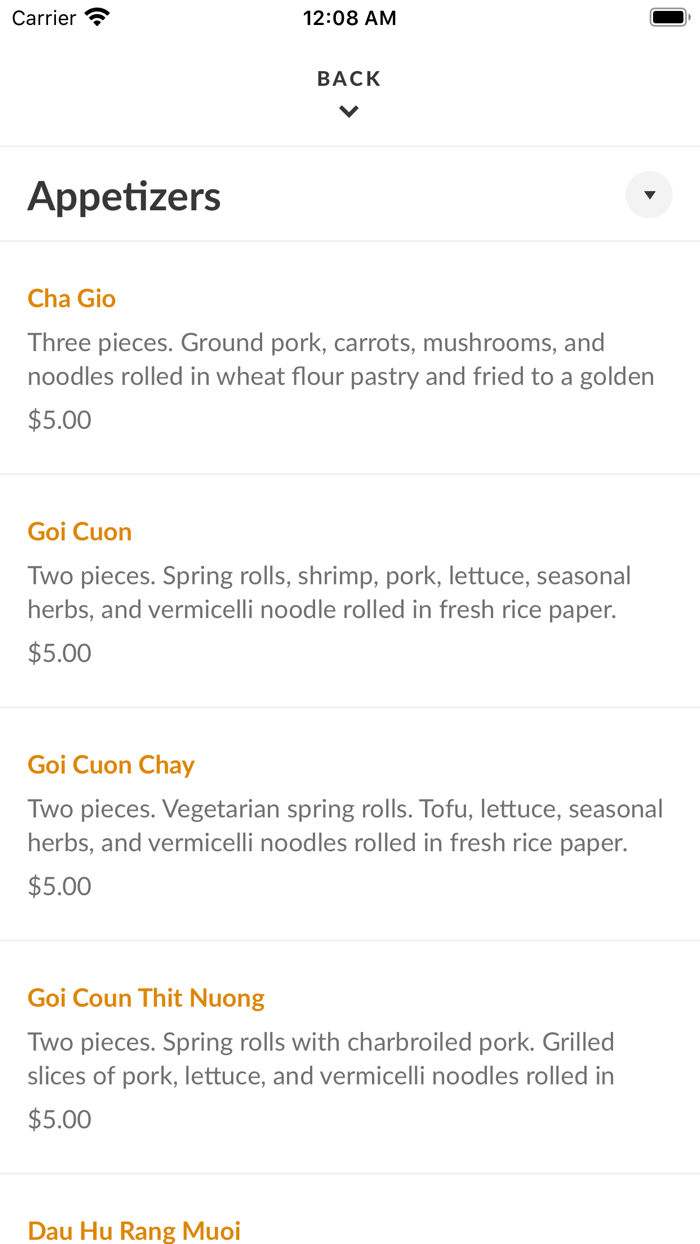Tap the downward chevron below BACK

348,111
